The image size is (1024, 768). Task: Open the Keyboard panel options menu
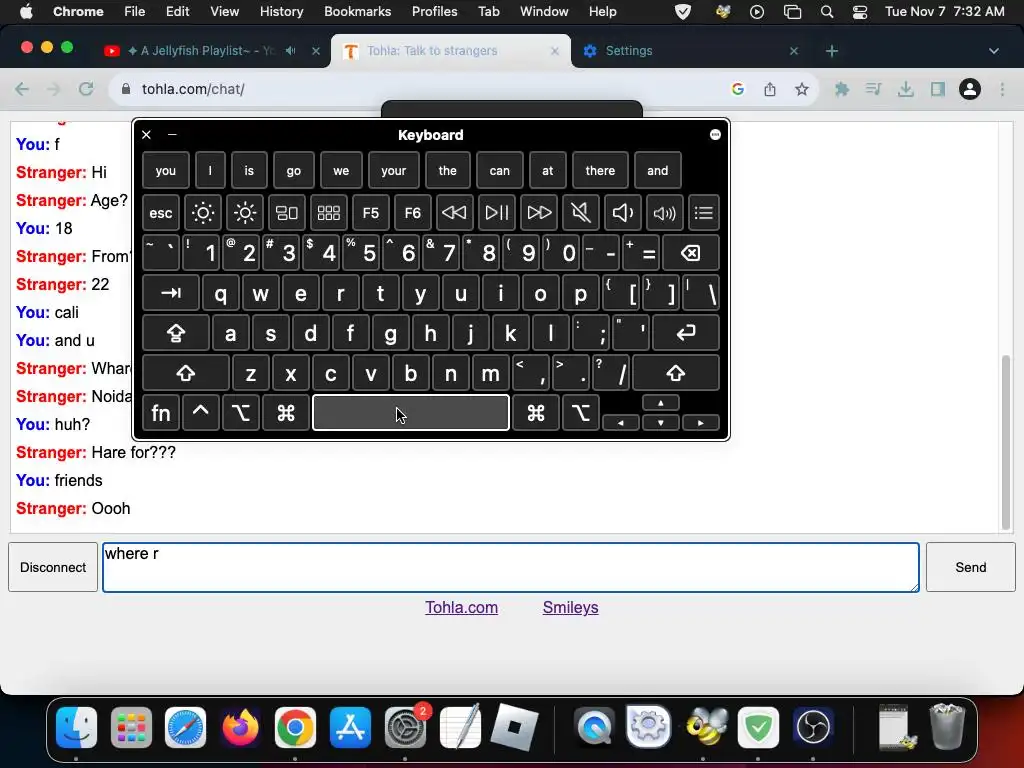(715, 135)
